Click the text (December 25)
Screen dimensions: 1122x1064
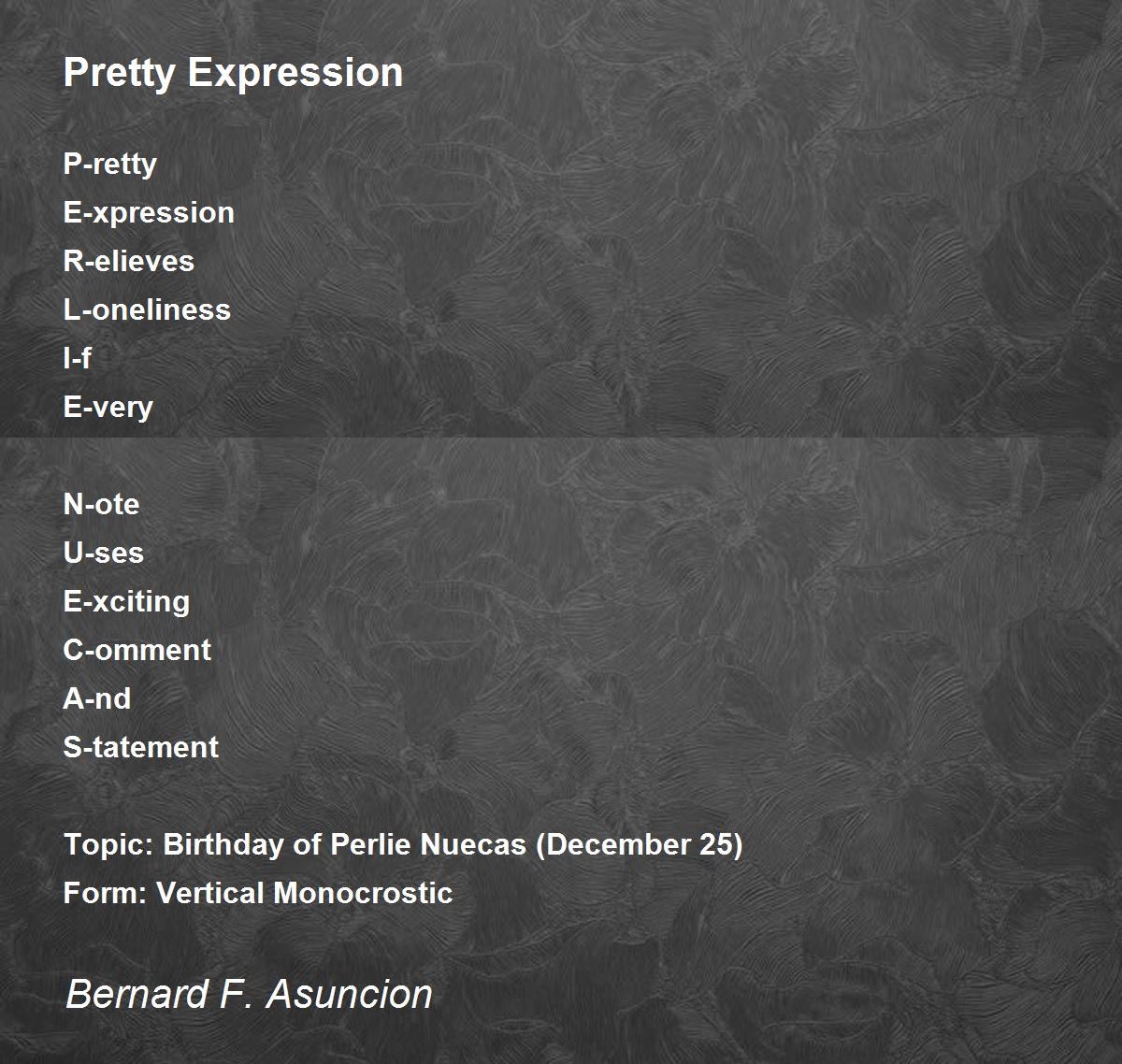[x=640, y=845]
